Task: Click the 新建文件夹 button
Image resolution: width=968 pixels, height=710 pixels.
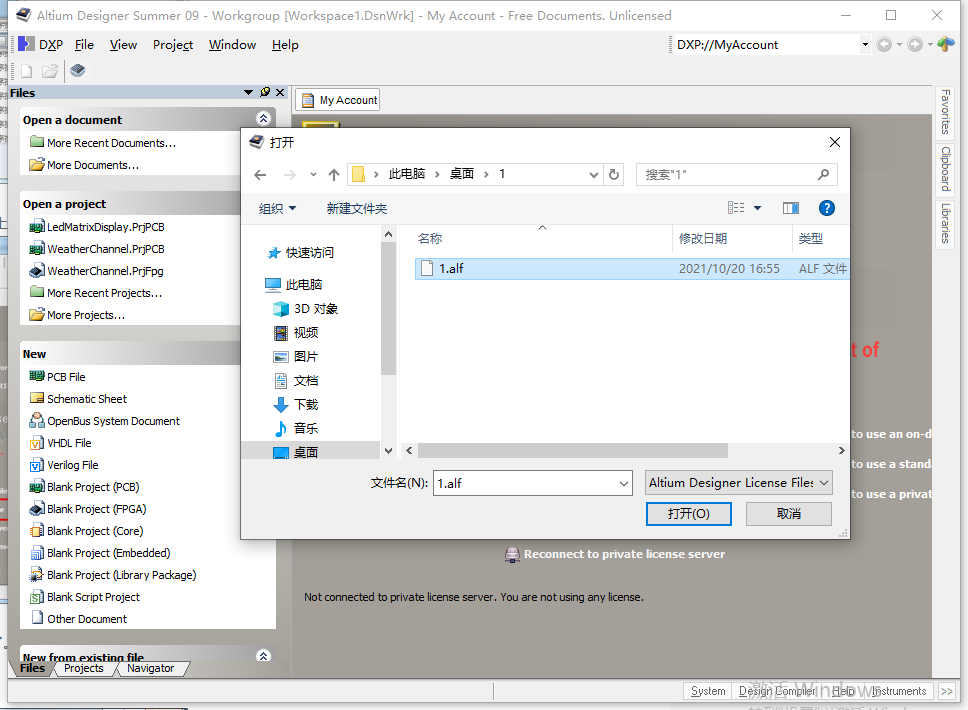Action: (x=356, y=208)
